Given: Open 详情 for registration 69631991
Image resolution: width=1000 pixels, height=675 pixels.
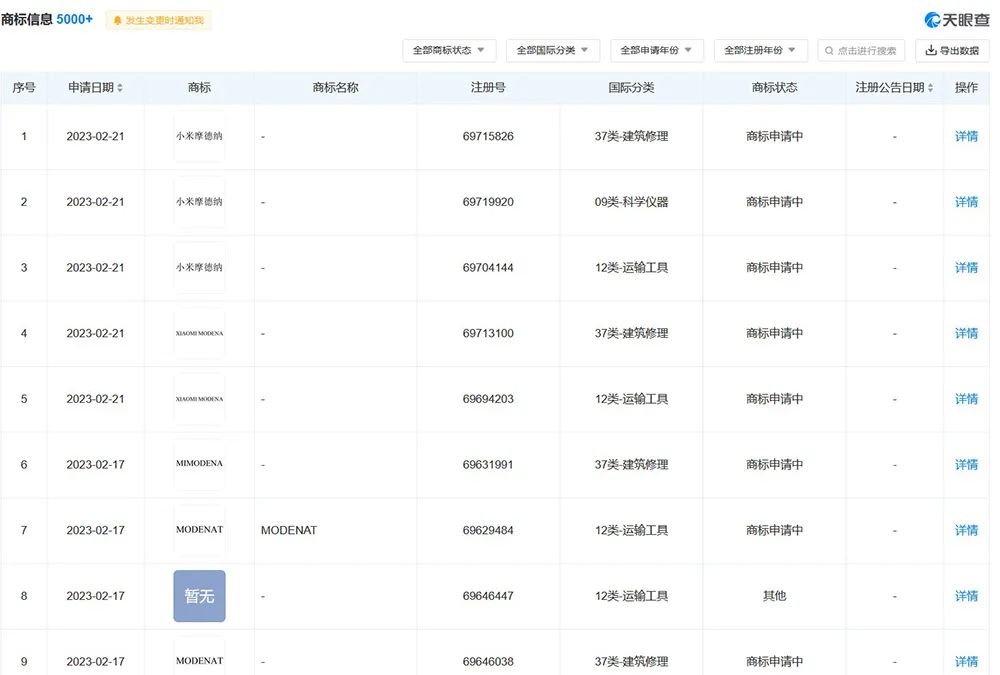Looking at the screenshot, I should (x=966, y=464).
